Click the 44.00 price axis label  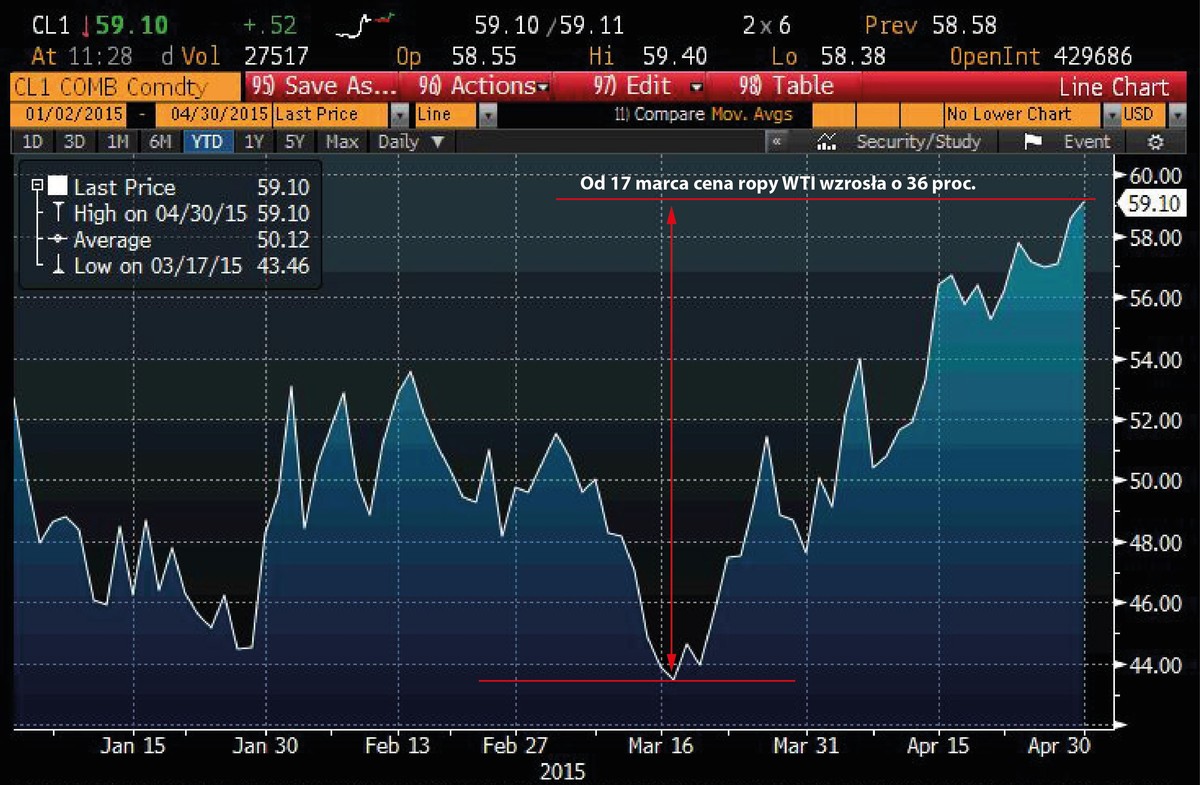click(1153, 665)
